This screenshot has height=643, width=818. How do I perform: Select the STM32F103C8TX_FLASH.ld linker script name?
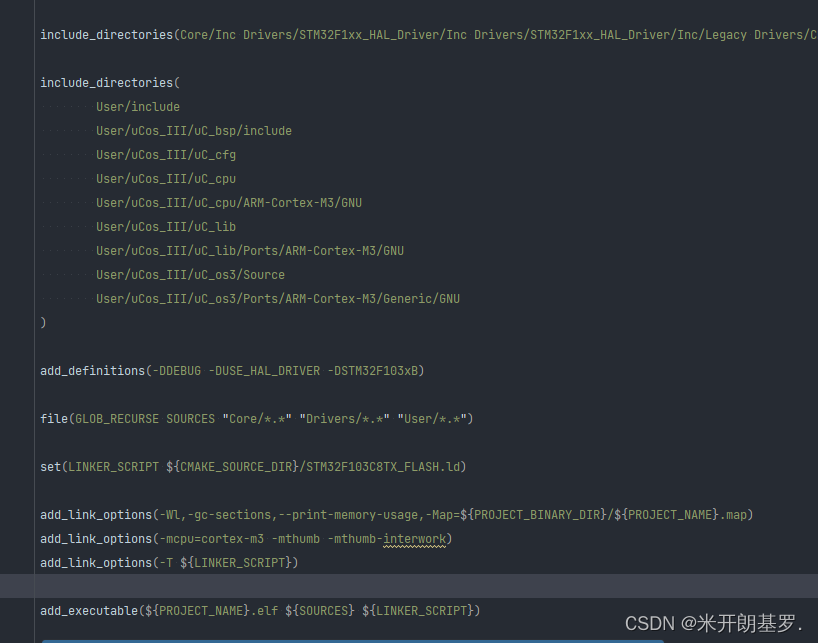pyautogui.click(x=380, y=466)
